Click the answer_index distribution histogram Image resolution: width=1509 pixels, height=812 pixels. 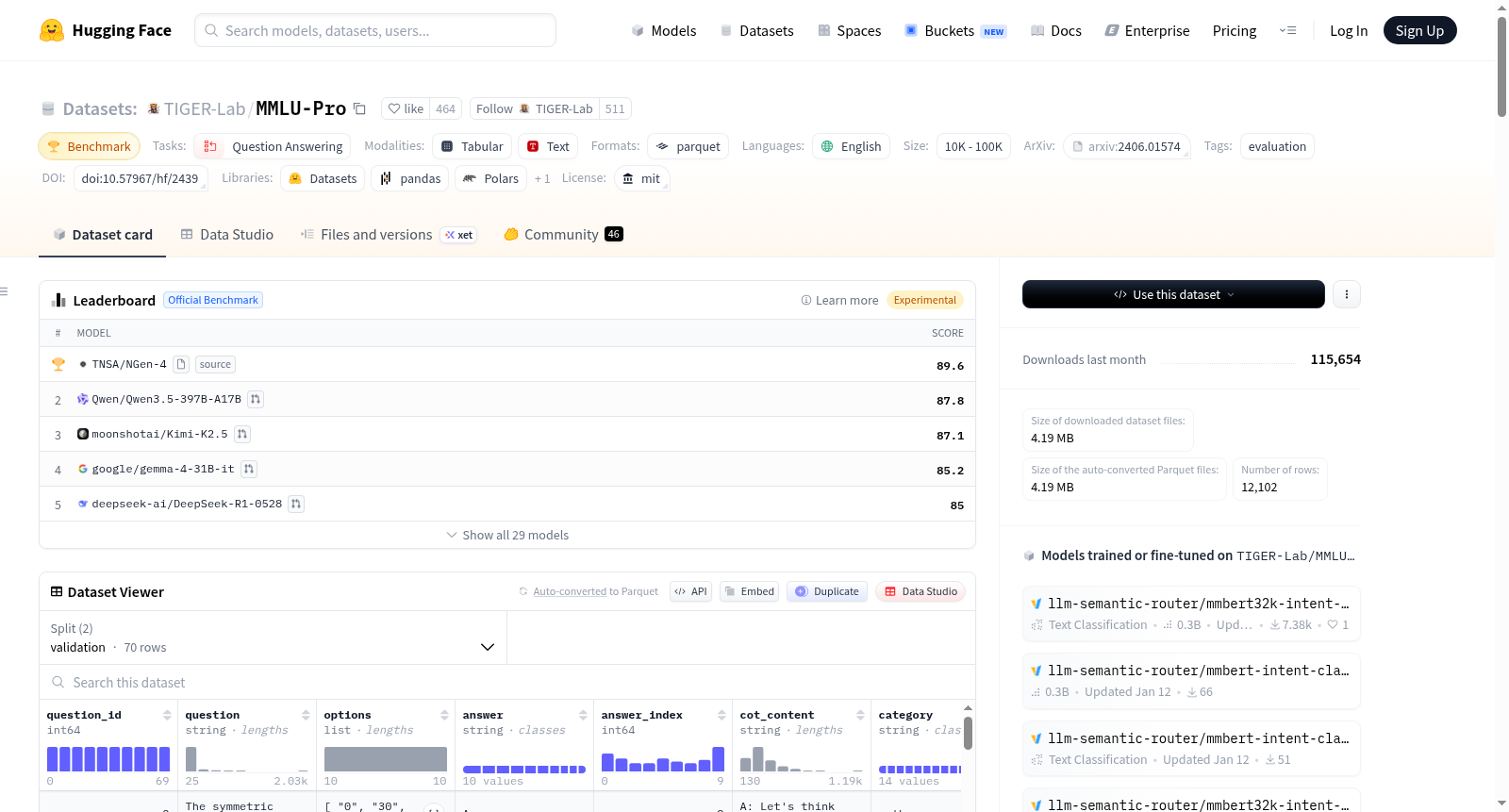pyautogui.click(x=663, y=759)
